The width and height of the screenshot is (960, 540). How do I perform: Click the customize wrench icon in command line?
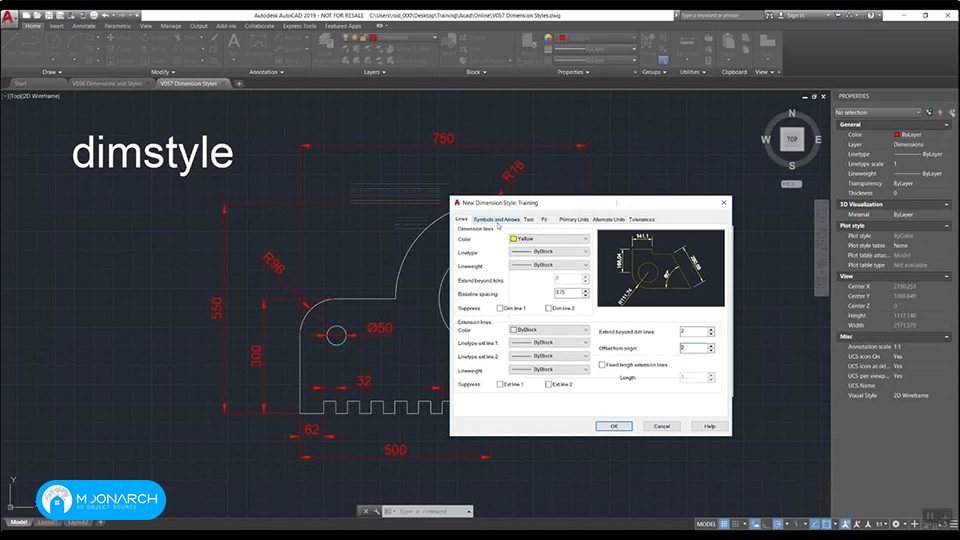pos(377,511)
